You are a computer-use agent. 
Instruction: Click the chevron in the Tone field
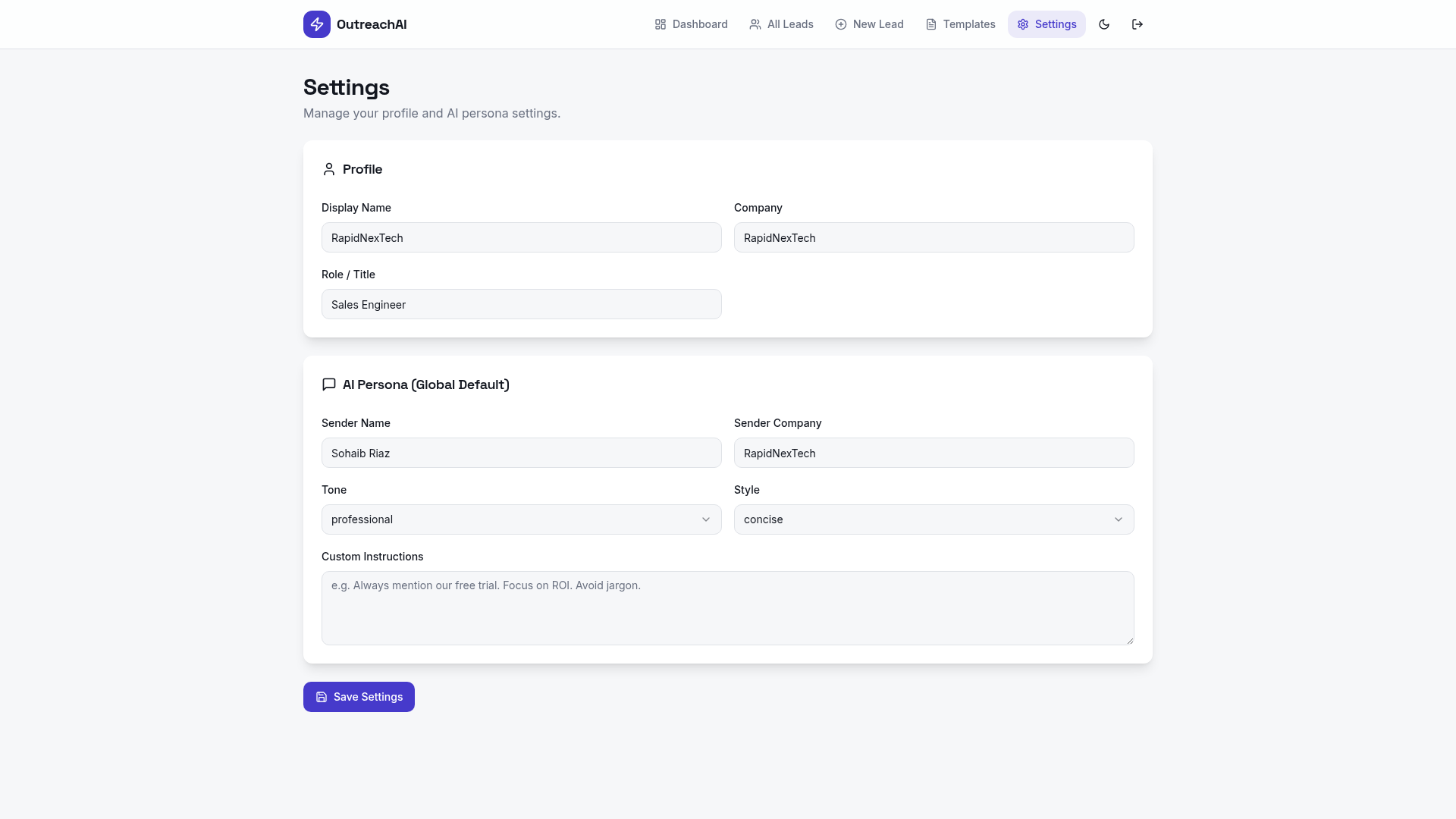click(x=706, y=519)
